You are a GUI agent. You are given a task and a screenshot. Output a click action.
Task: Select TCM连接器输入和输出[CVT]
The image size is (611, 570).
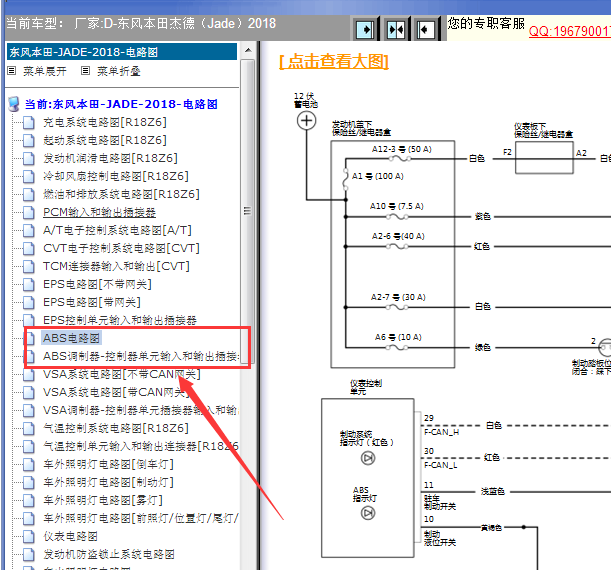[116, 266]
